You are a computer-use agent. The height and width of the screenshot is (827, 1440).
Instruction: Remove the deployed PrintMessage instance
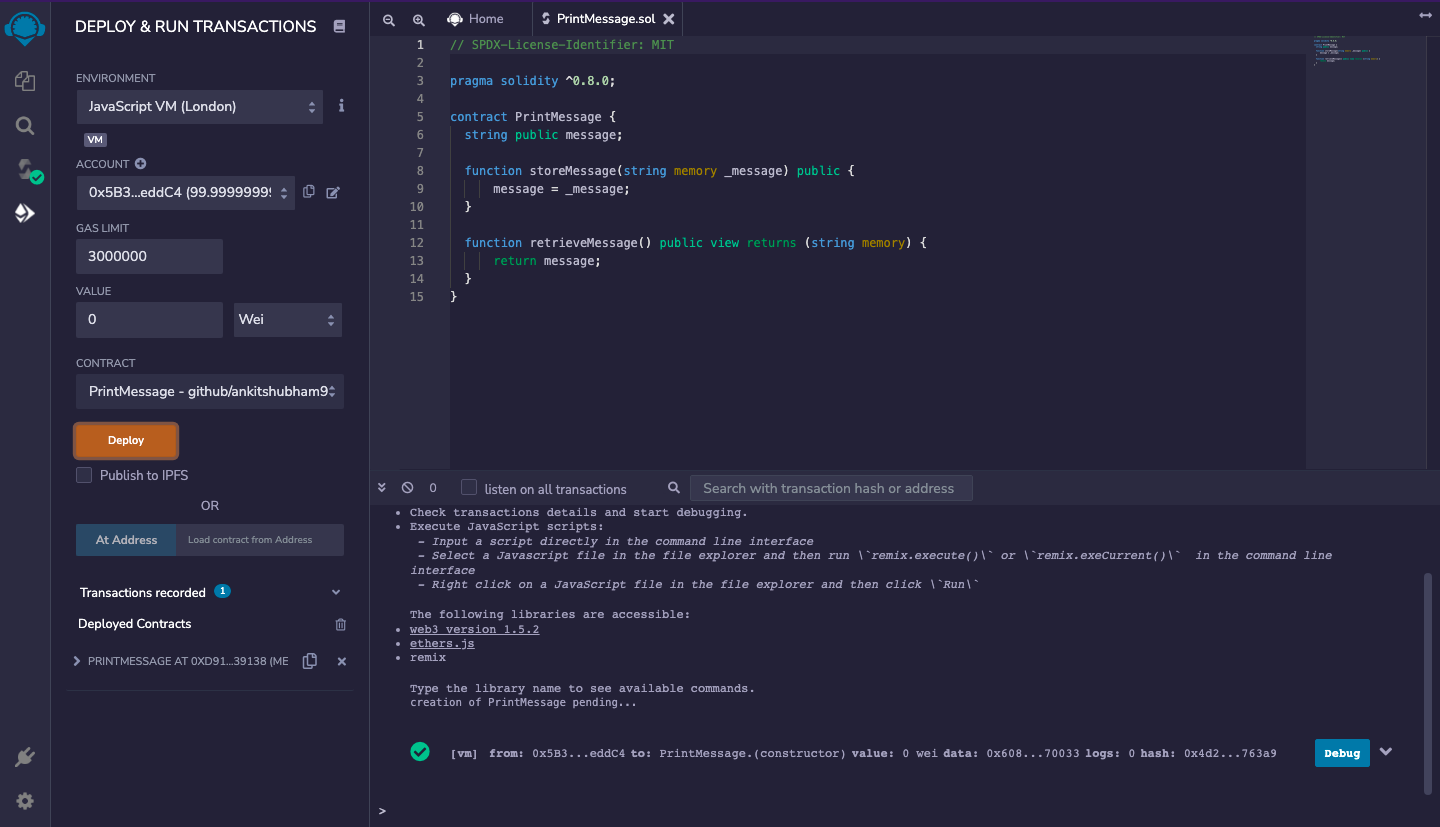coord(341,662)
